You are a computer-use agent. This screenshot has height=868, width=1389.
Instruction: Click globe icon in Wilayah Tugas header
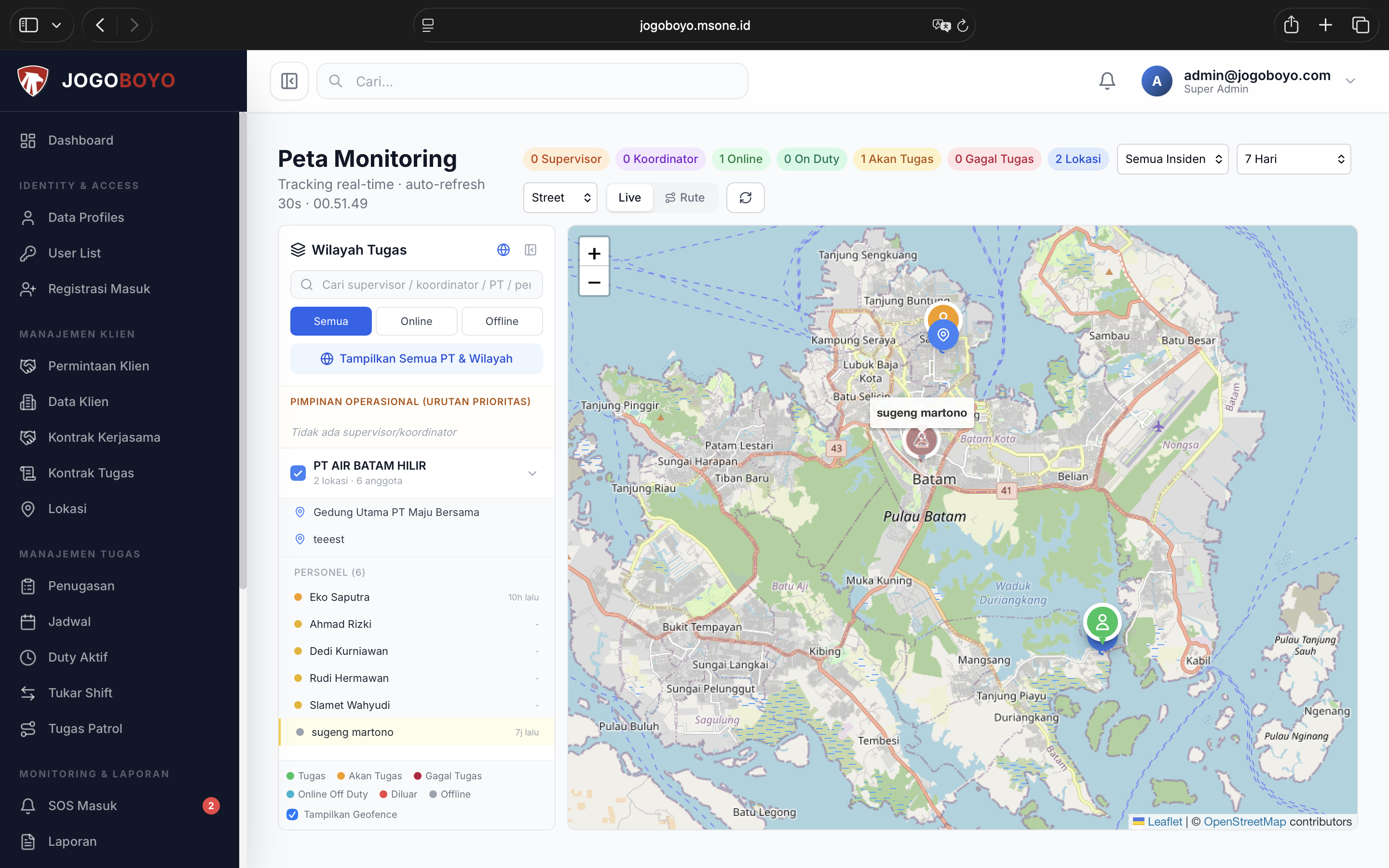[x=504, y=250]
